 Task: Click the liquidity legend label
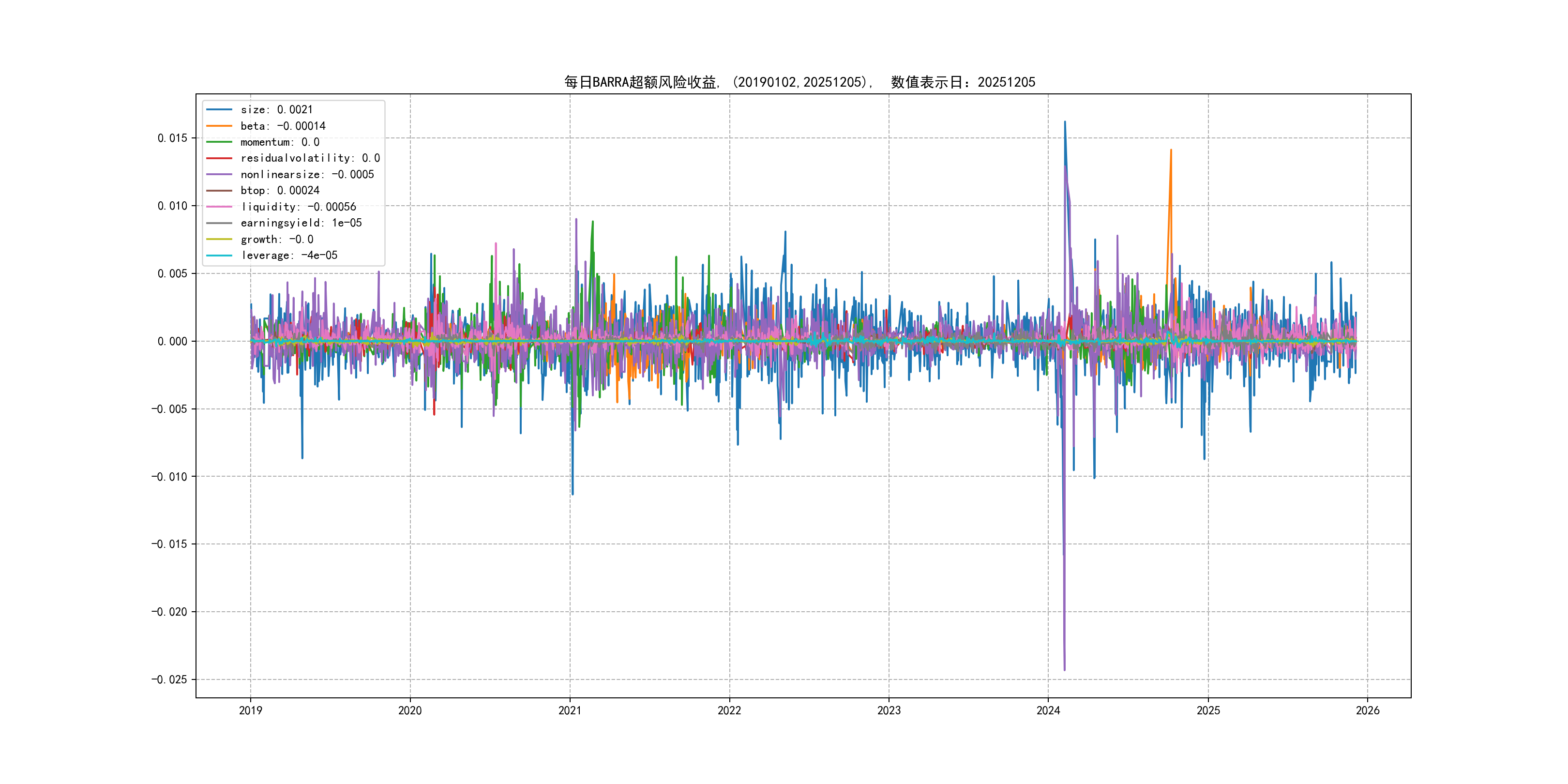click(298, 207)
